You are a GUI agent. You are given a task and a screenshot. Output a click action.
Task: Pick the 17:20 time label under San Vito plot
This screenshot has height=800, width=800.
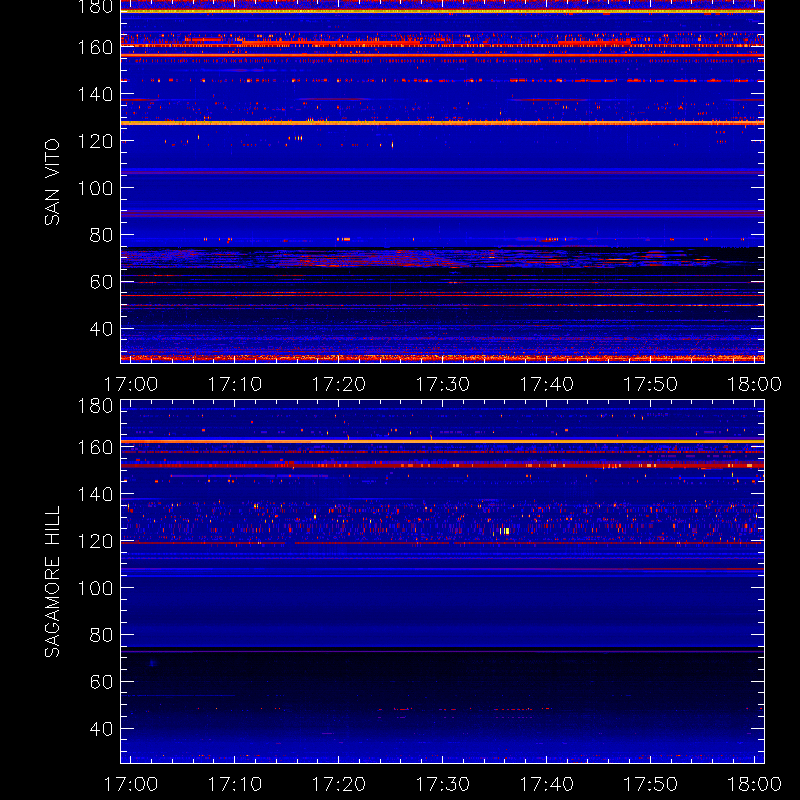pos(338,384)
